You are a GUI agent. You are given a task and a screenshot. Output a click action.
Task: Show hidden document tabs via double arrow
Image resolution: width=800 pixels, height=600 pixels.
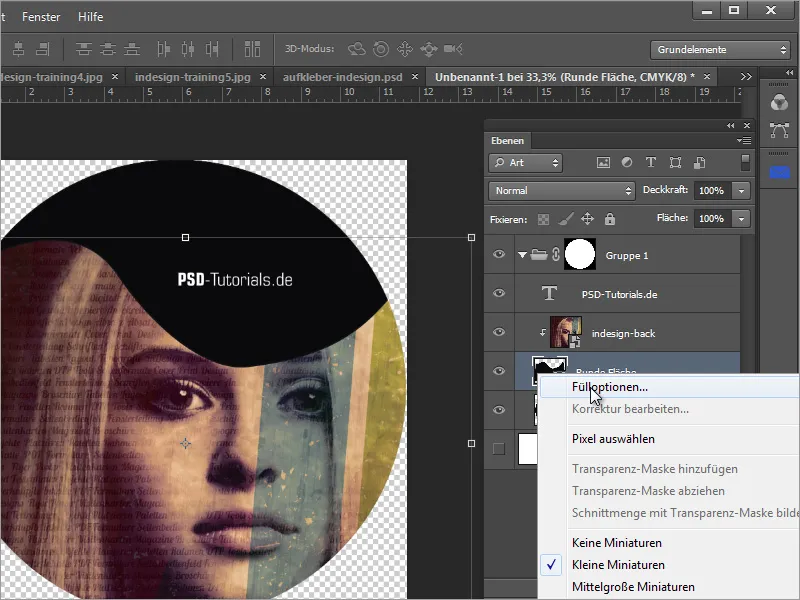[x=746, y=77]
